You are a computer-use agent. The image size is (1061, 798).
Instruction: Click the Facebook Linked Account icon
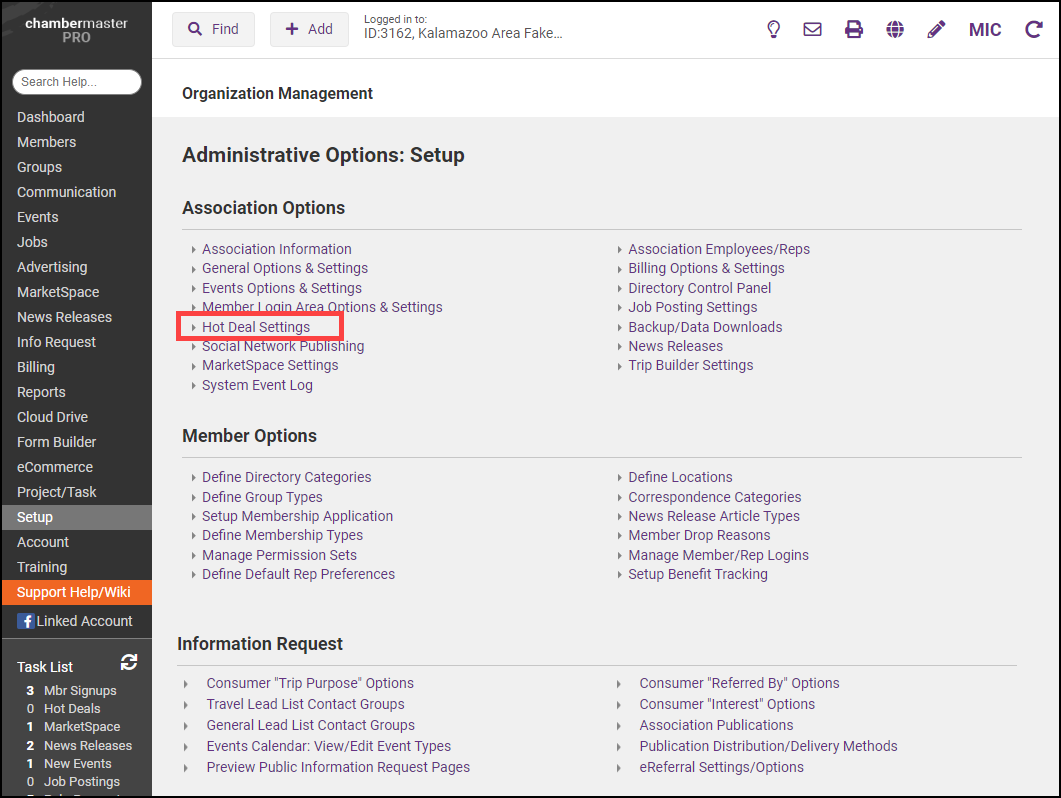point(26,621)
